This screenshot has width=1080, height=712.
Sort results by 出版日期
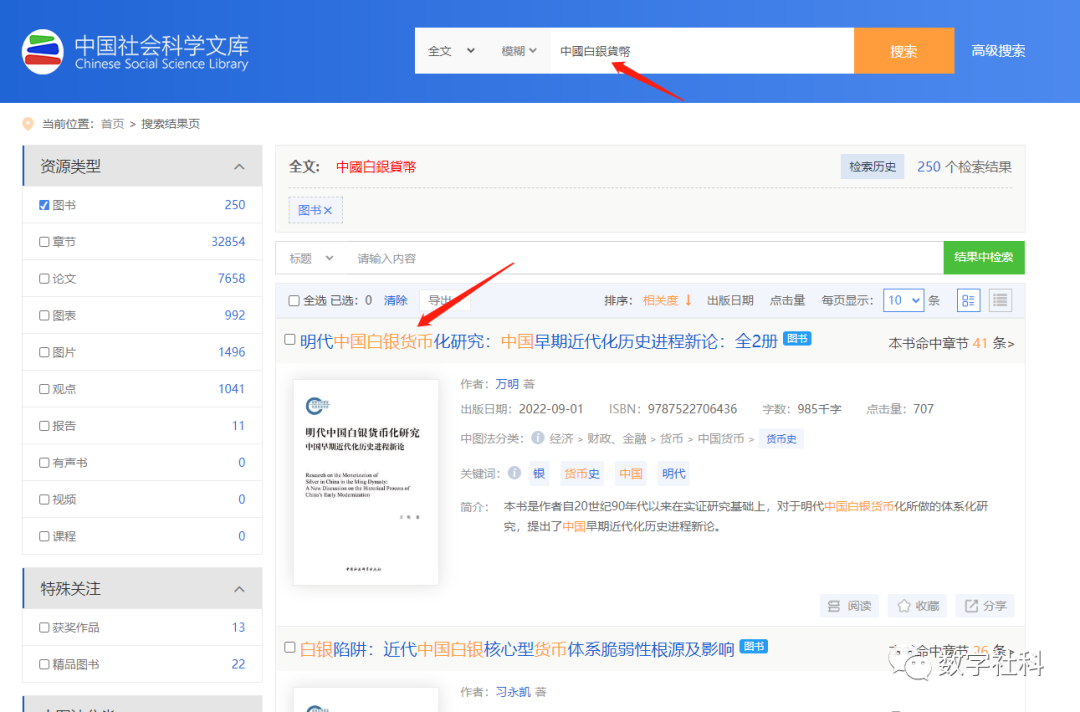click(730, 300)
